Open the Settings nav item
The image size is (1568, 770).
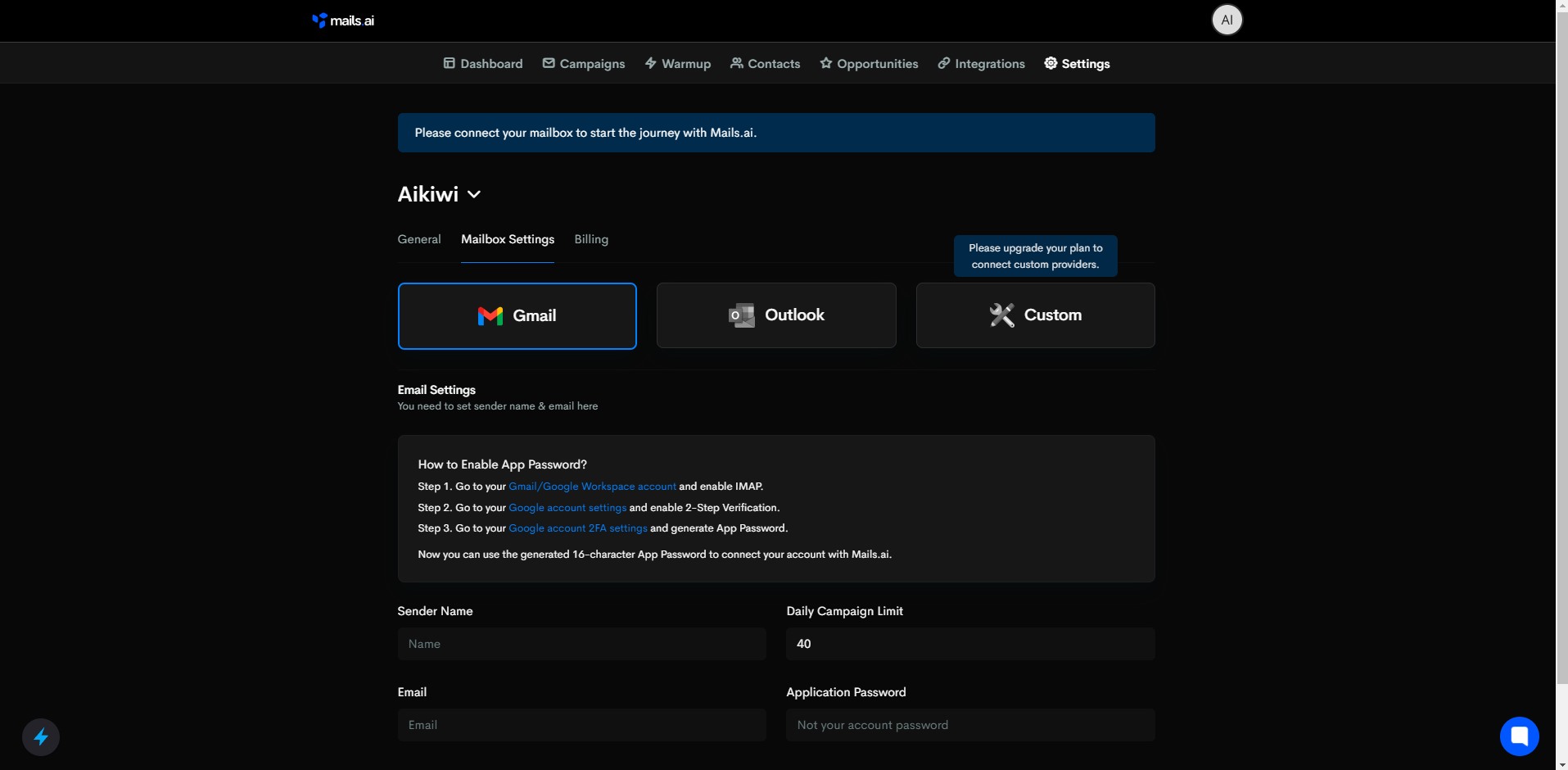click(x=1078, y=63)
